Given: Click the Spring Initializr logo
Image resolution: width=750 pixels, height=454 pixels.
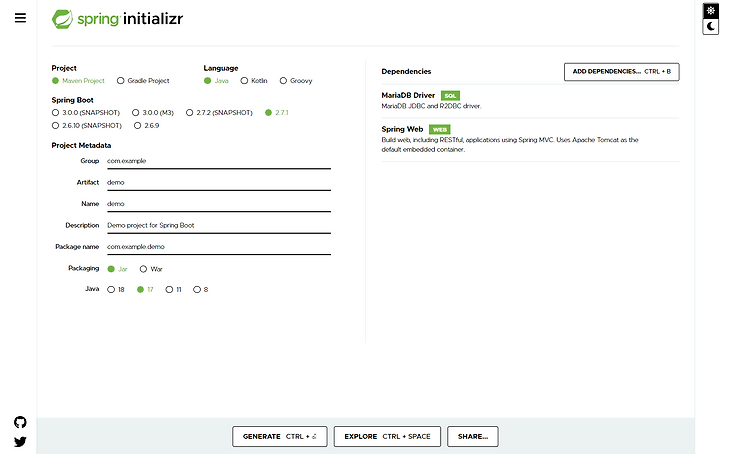Looking at the screenshot, I should 117,19.
